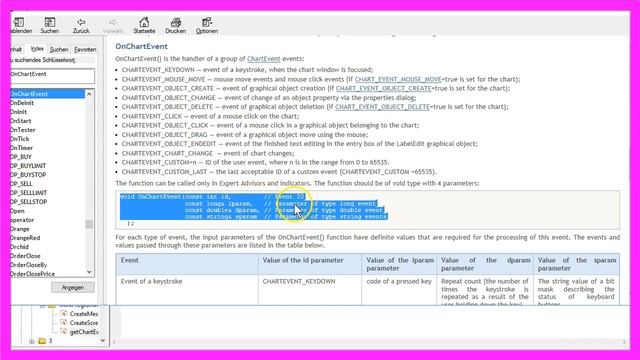This screenshot has width=640, height=360.
Task: Click the Suchen toolbar icon
Action: 50,25
